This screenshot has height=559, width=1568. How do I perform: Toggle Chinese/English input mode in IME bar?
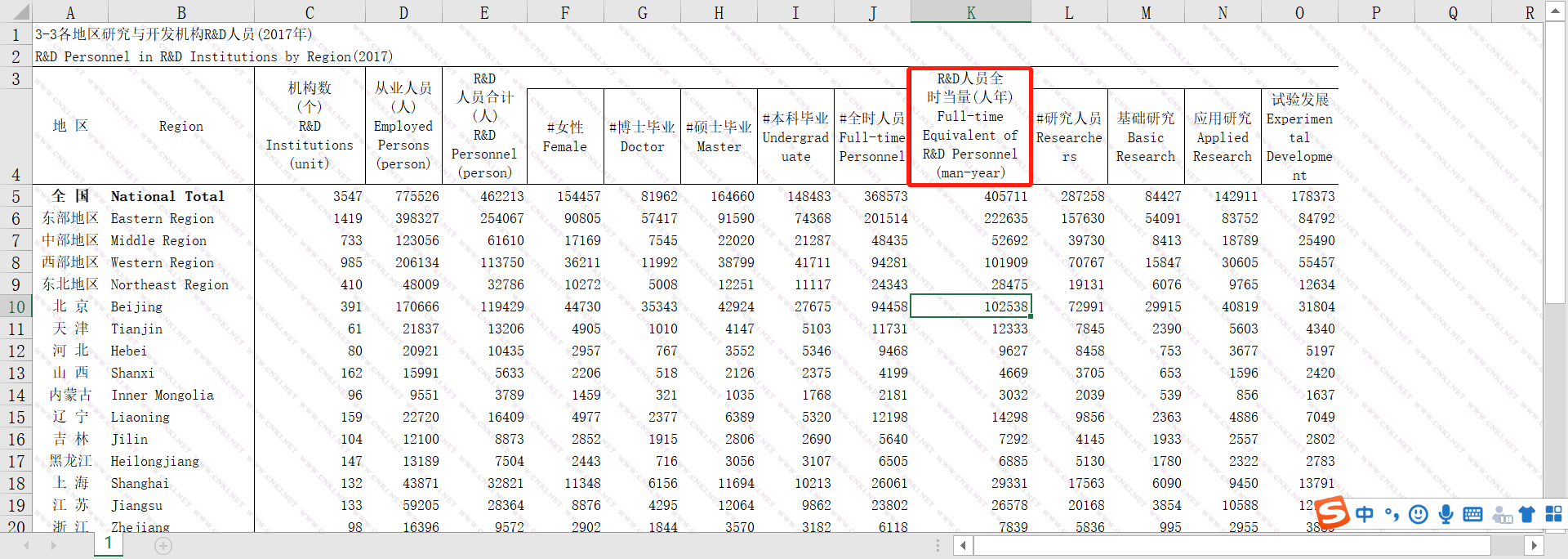pos(1364,514)
